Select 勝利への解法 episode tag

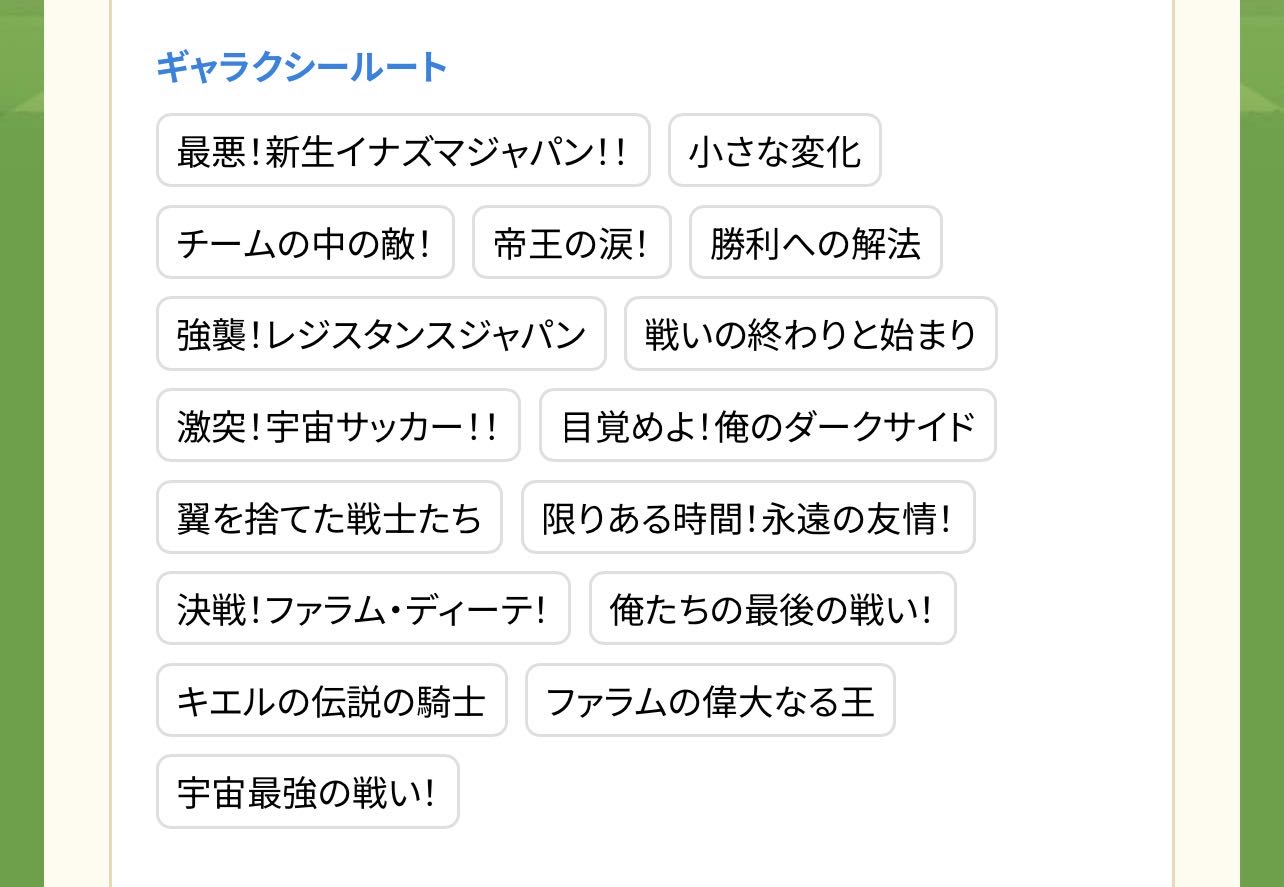click(815, 242)
